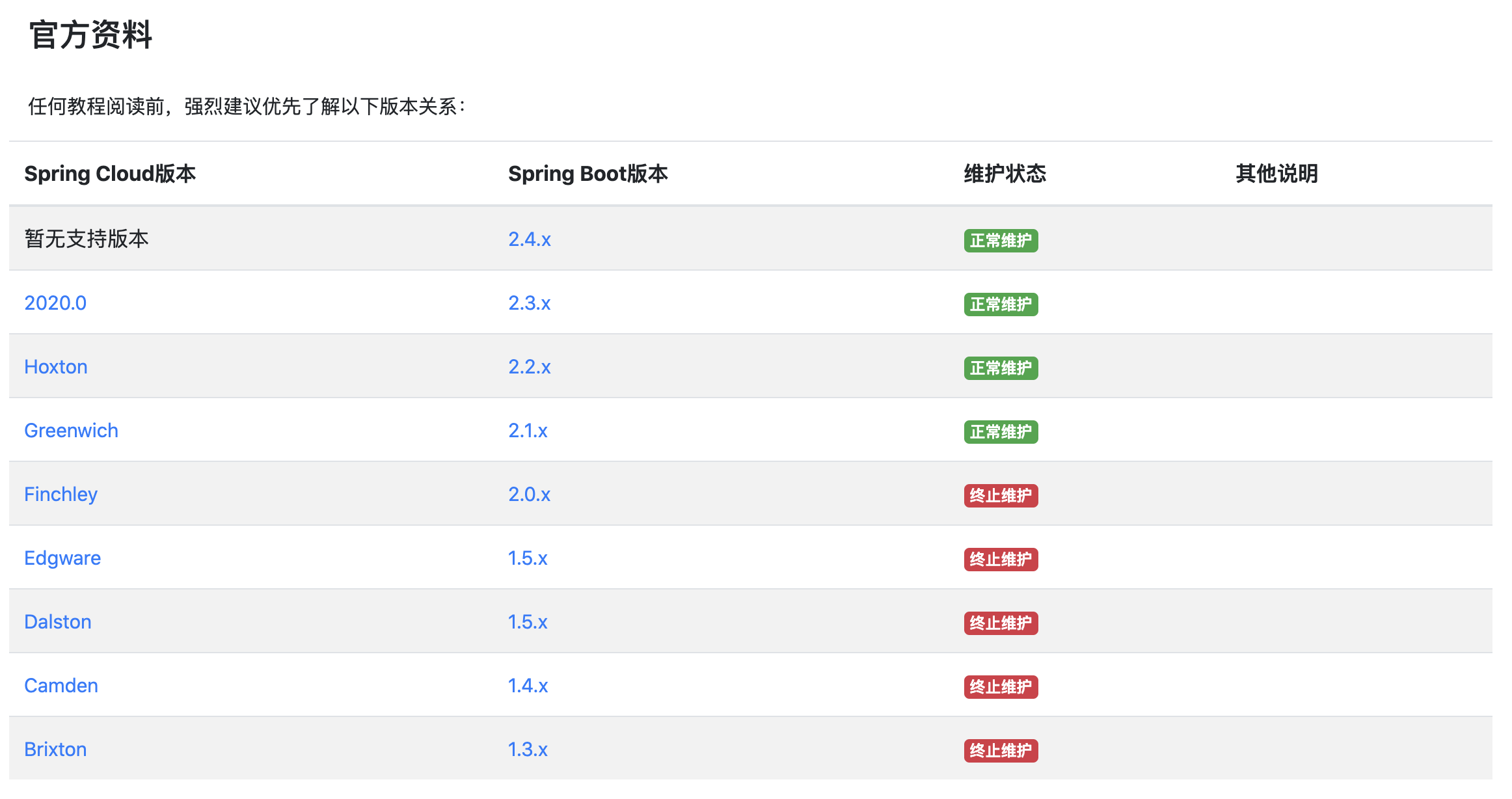Open the Spring Boot 2.0.x link
This screenshot has height=799, width=1512.
coord(530,494)
